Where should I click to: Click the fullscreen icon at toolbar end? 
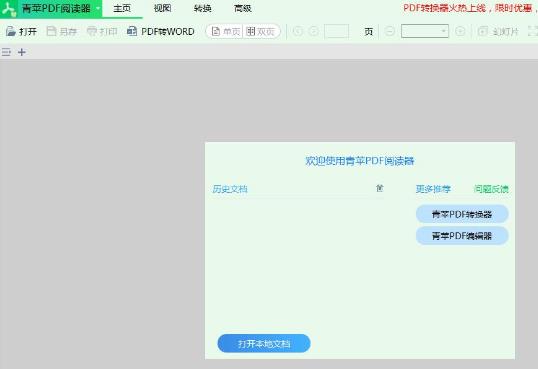[533, 32]
